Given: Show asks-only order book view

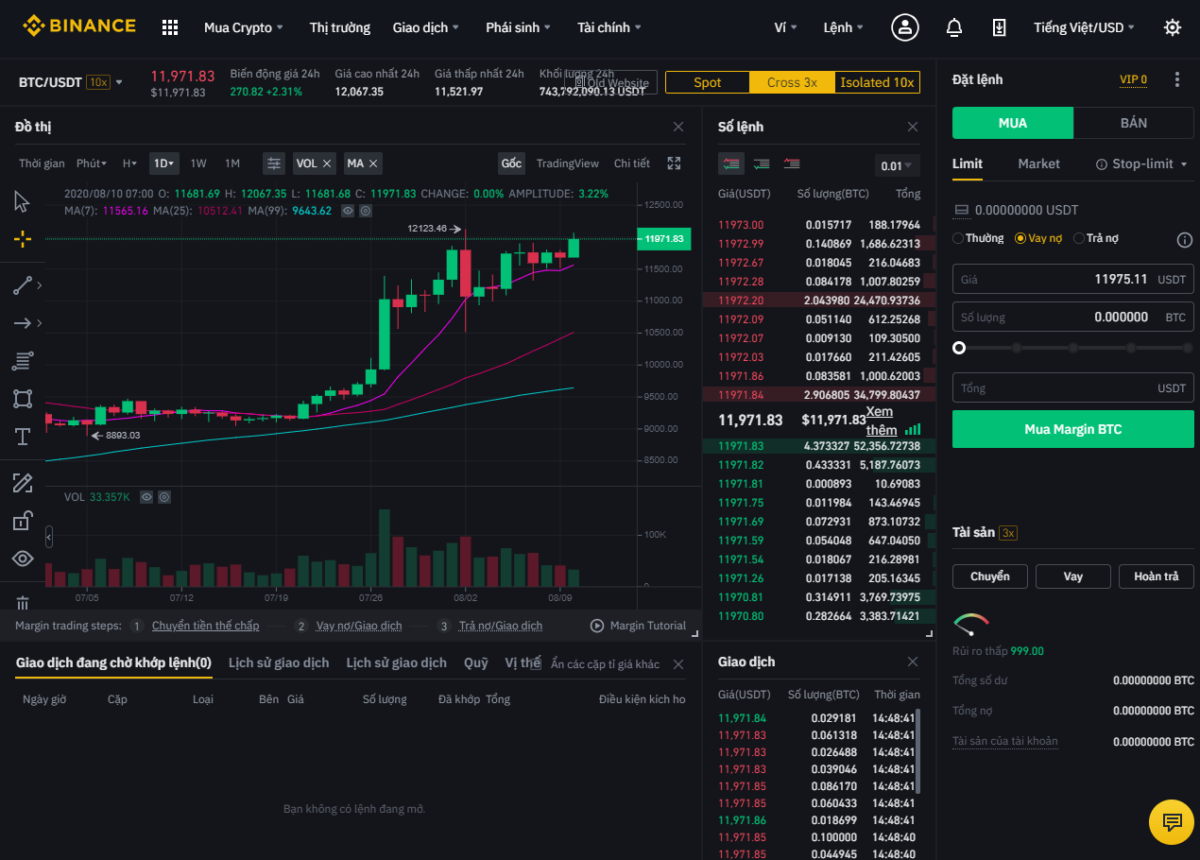Looking at the screenshot, I should point(791,164).
